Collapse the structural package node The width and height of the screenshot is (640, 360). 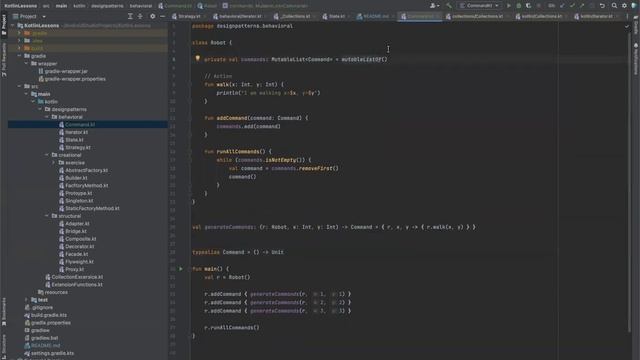(x=47, y=216)
